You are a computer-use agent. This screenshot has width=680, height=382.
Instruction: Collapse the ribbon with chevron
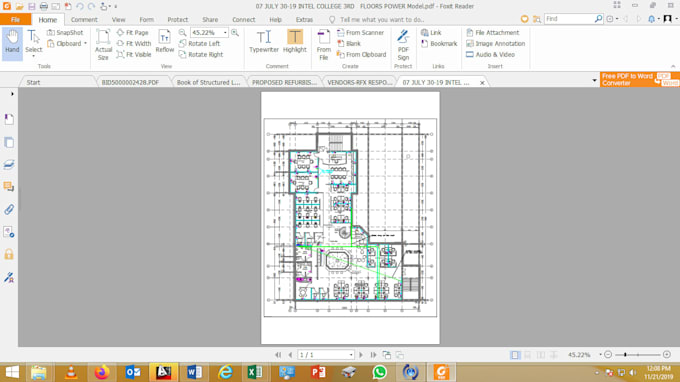[x=673, y=66]
